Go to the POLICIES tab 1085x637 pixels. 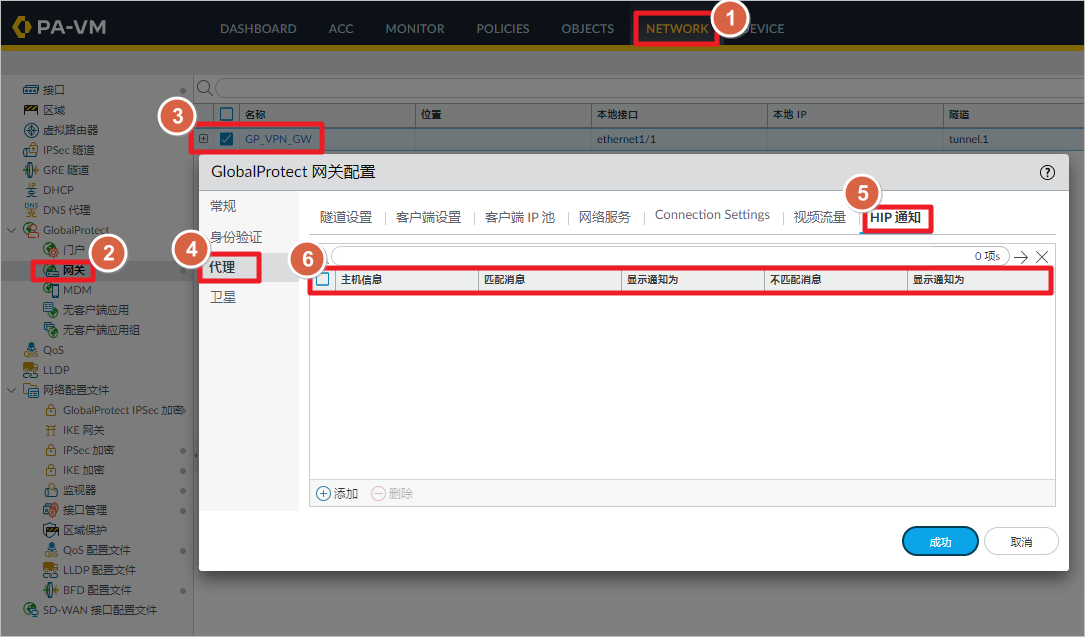(502, 28)
